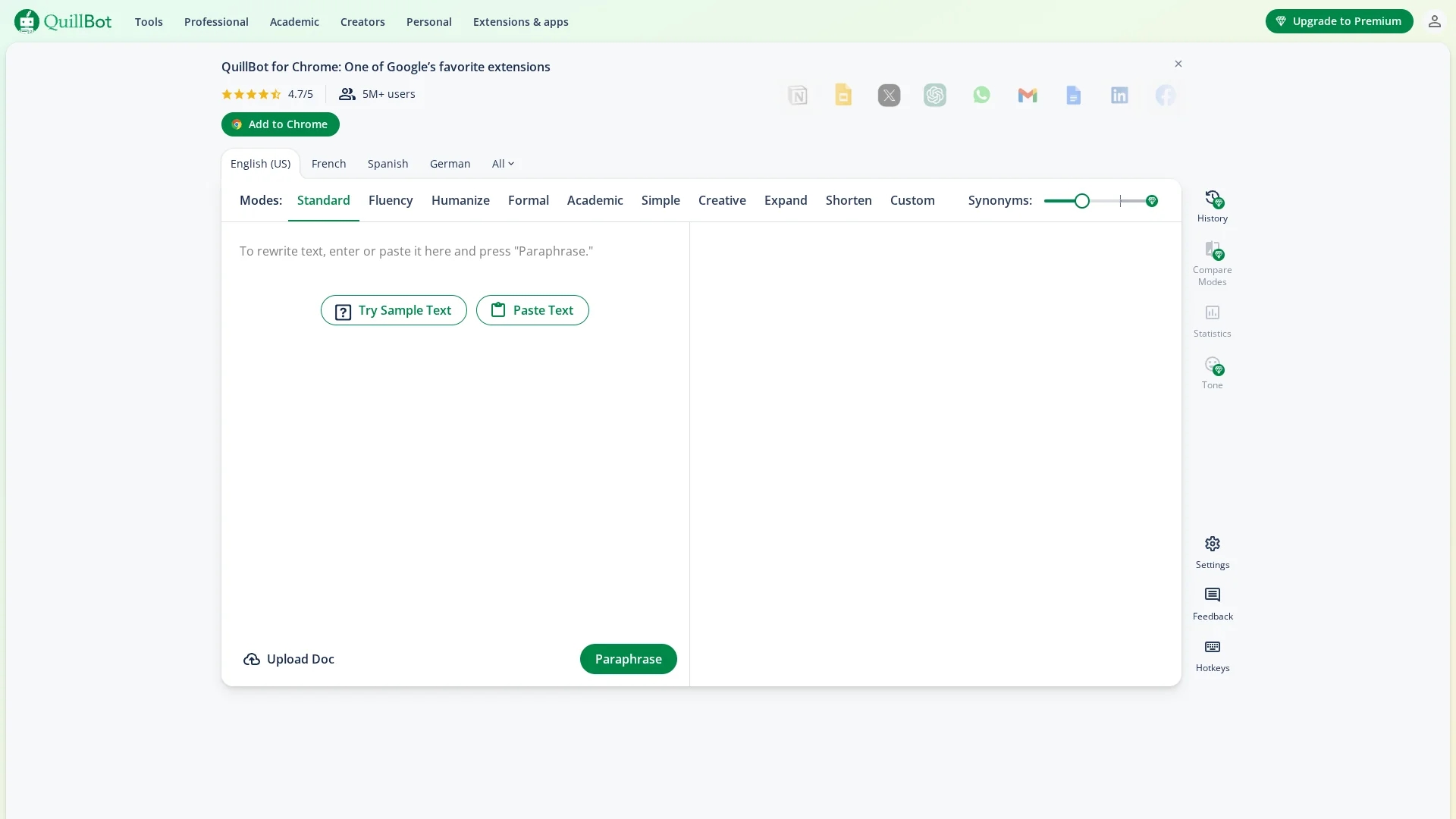
Task: Click the WhatsApp app icon
Action: (982, 96)
